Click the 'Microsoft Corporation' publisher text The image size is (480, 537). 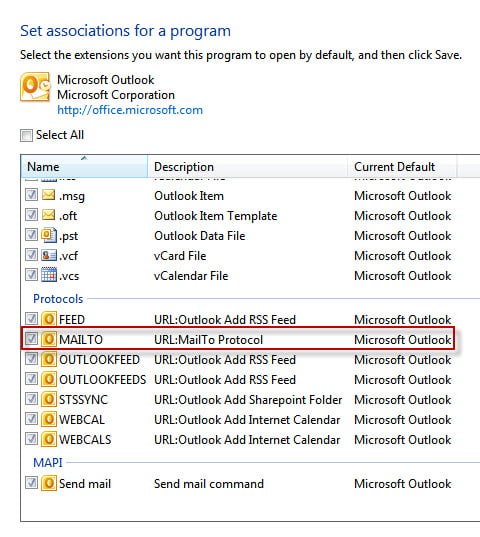coord(116,95)
